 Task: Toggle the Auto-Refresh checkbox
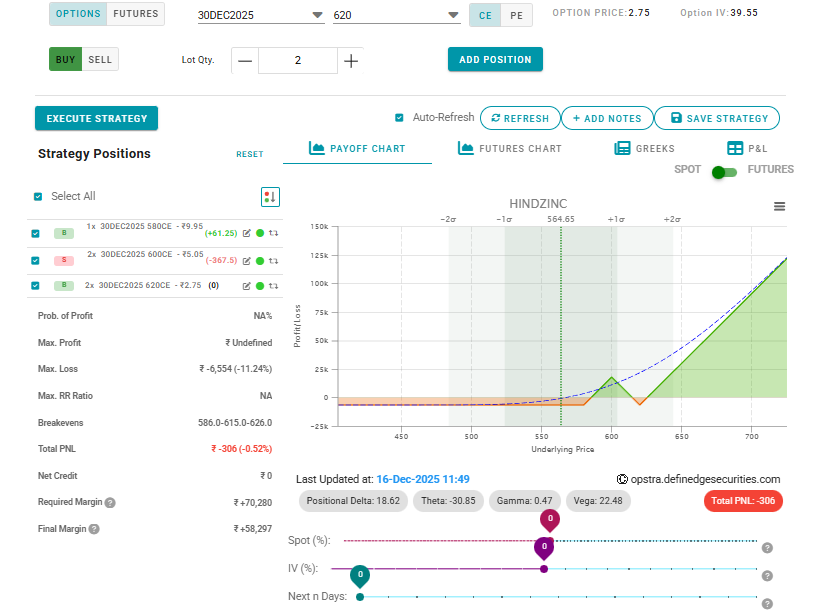tap(399, 118)
